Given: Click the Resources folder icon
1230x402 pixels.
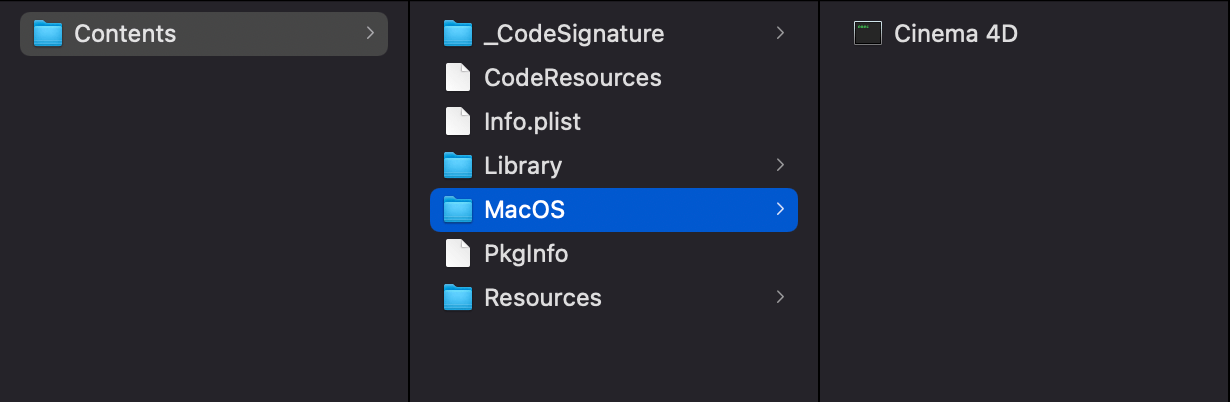Looking at the screenshot, I should click(457, 298).
